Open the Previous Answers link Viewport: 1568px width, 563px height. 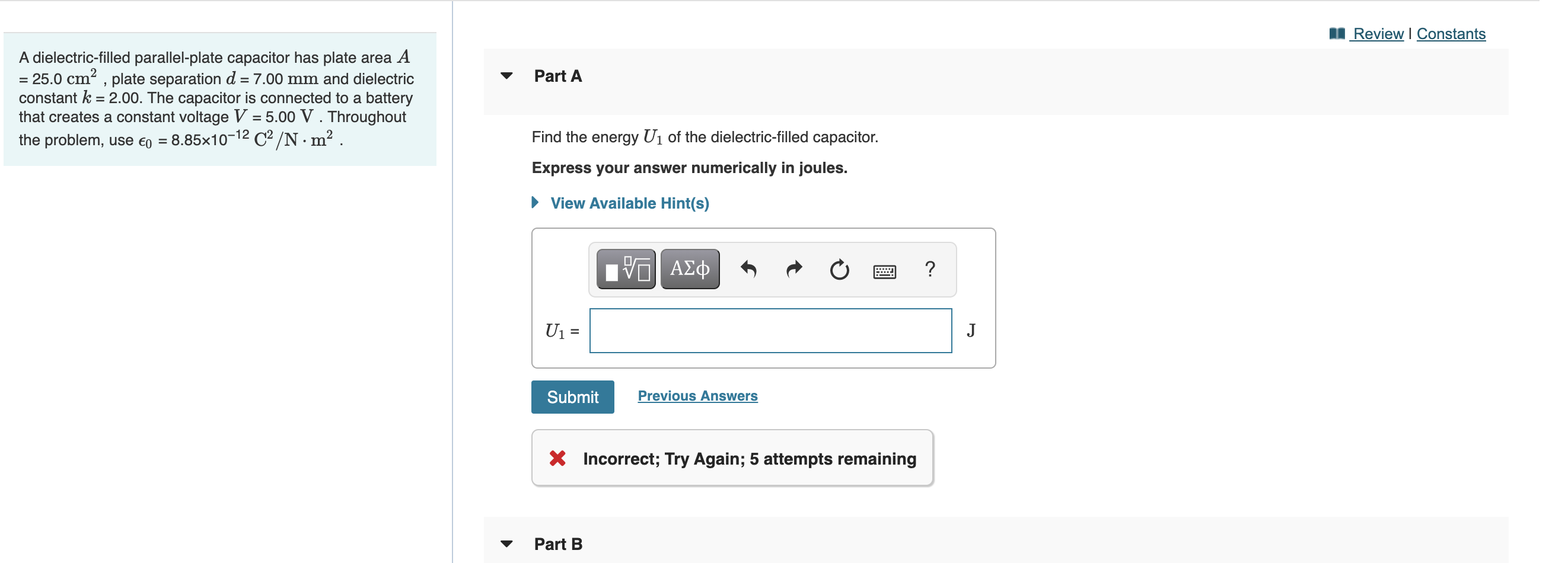[x=697, y=396]
